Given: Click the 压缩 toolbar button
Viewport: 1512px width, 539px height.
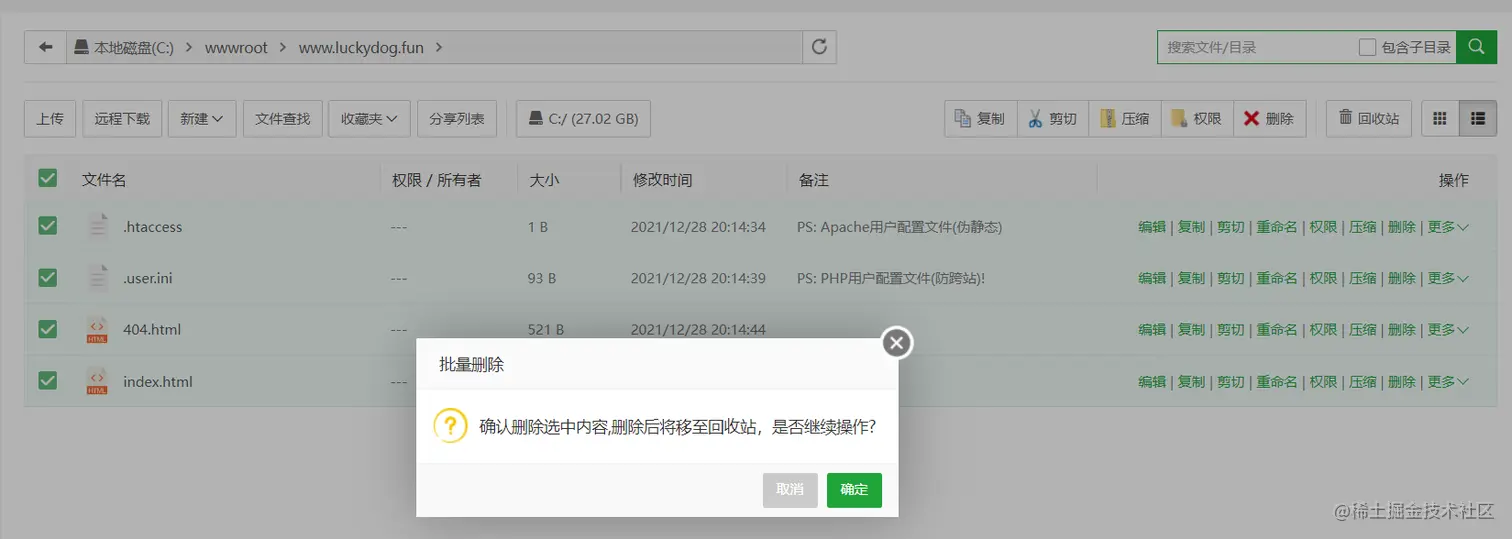Looking at the screenshot, I should 1125,119.
